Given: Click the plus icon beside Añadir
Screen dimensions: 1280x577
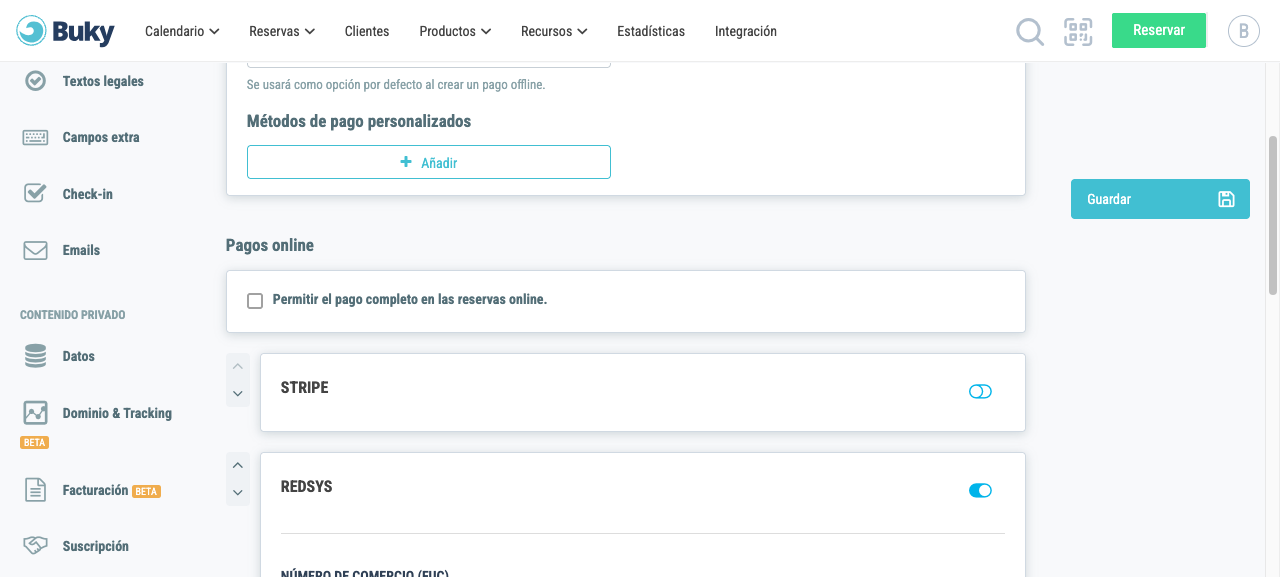Looking at the screenshot, I should [406, 162].
